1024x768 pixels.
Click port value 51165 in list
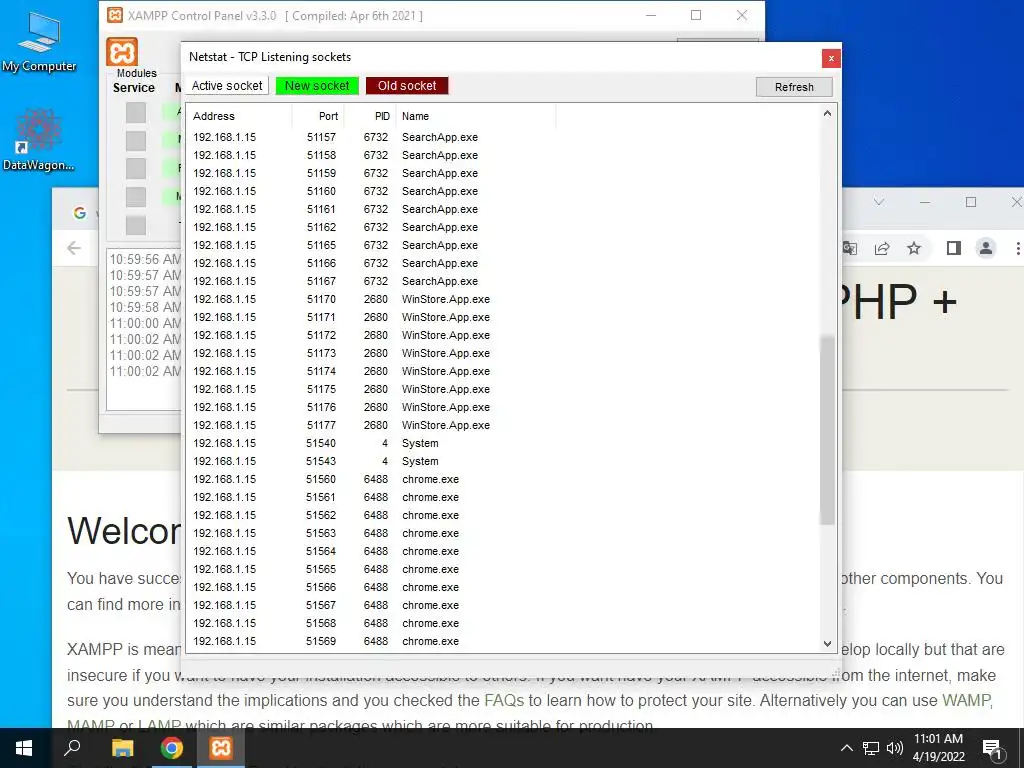[x=321, y=246]
